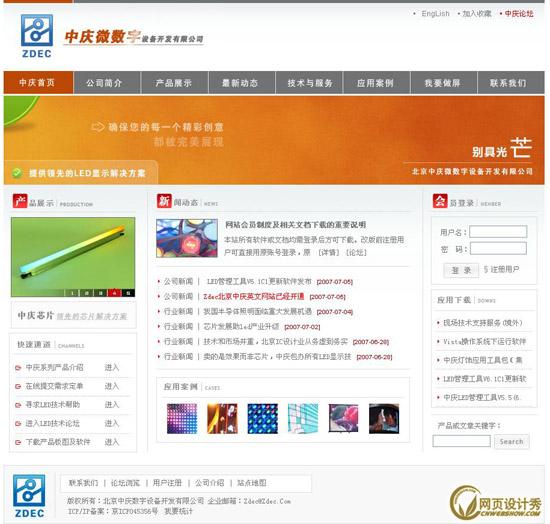Click the 注册用户 register link
The image size is (550, 524).
coord(504,269)
